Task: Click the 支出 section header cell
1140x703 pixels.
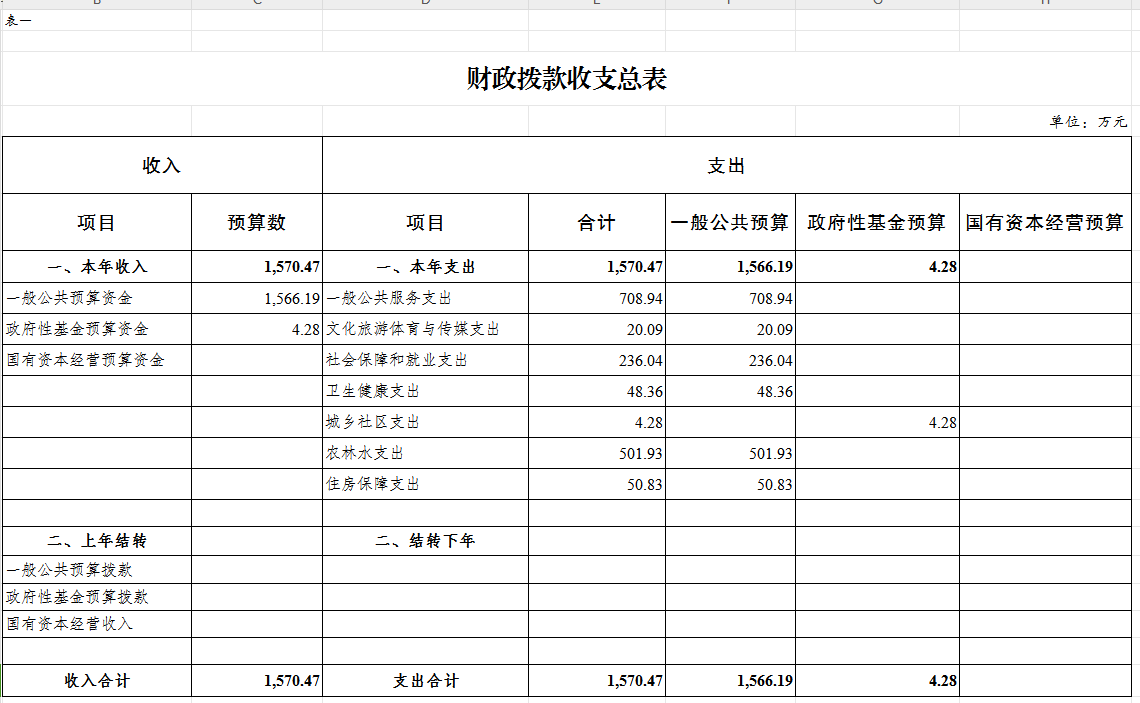Action: tap(727, 165)
